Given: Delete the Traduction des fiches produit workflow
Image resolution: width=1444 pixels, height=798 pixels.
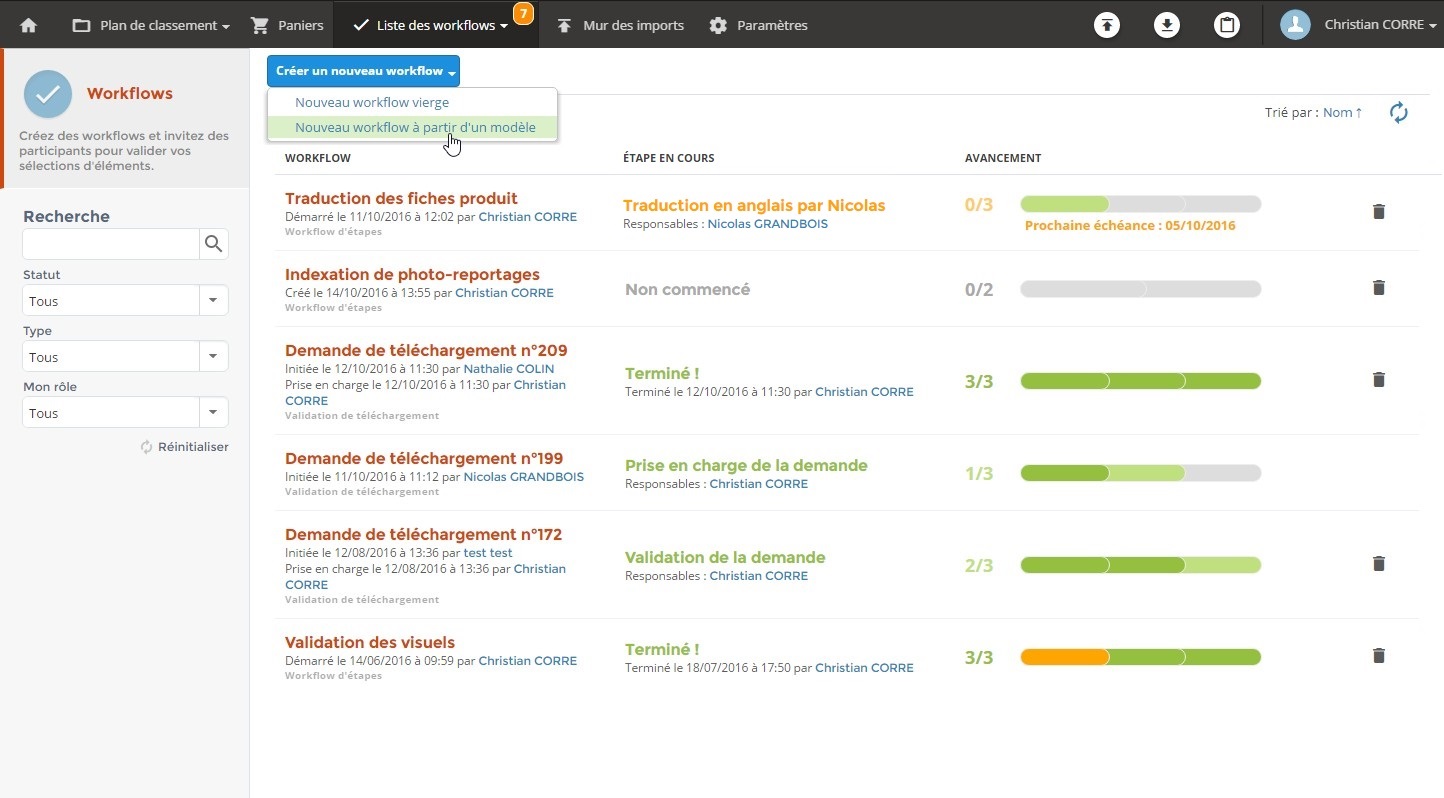Looking at the screenshot, I should point(1379,212).
